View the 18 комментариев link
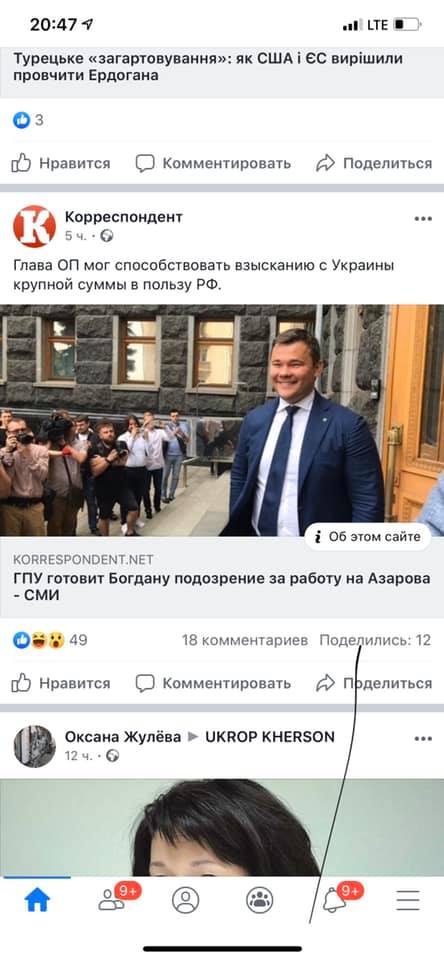This screenshot has height=960, width=444. [x=244, y=640]
